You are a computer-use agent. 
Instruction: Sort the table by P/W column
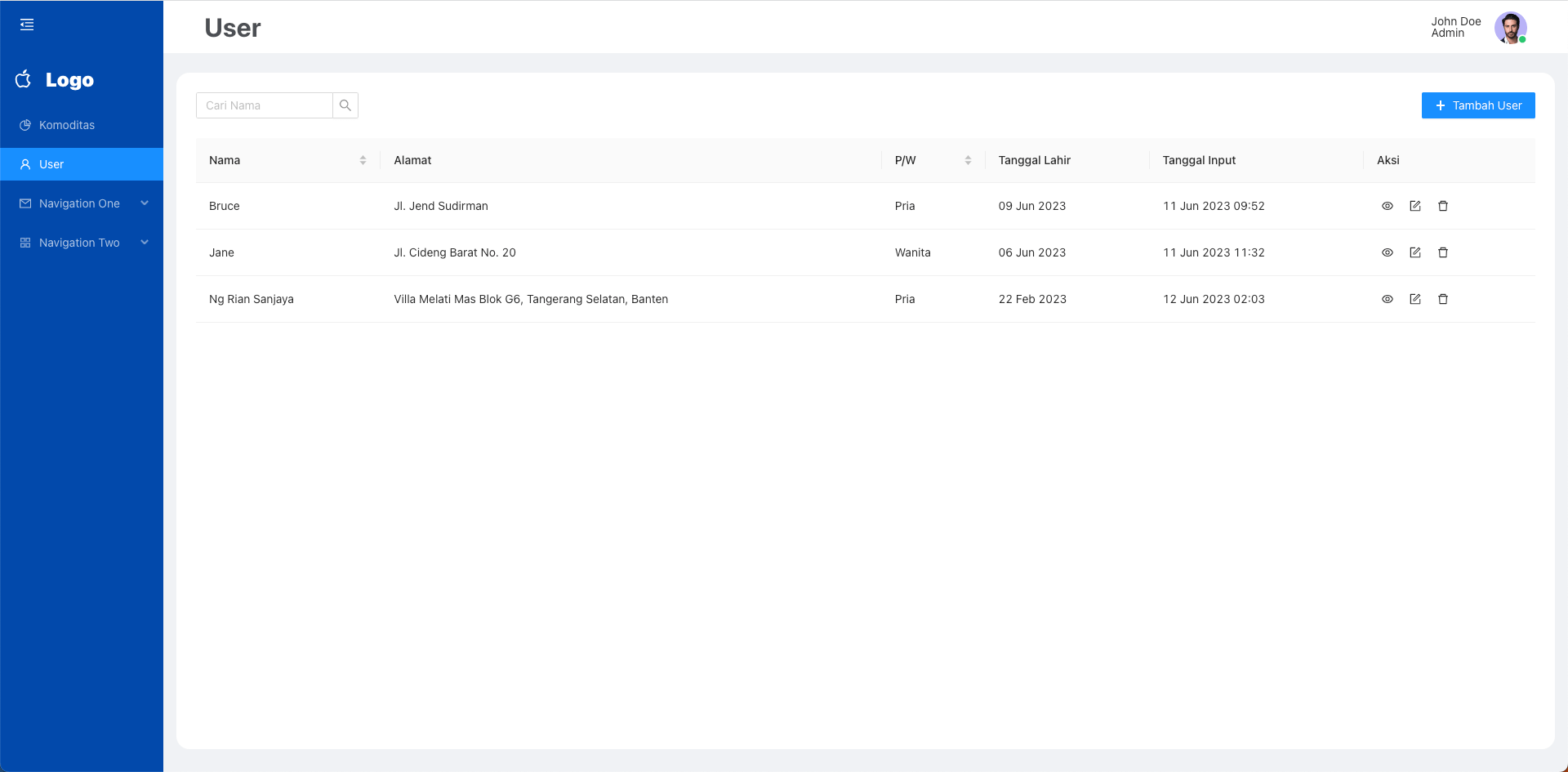click(x=968, y=160)
